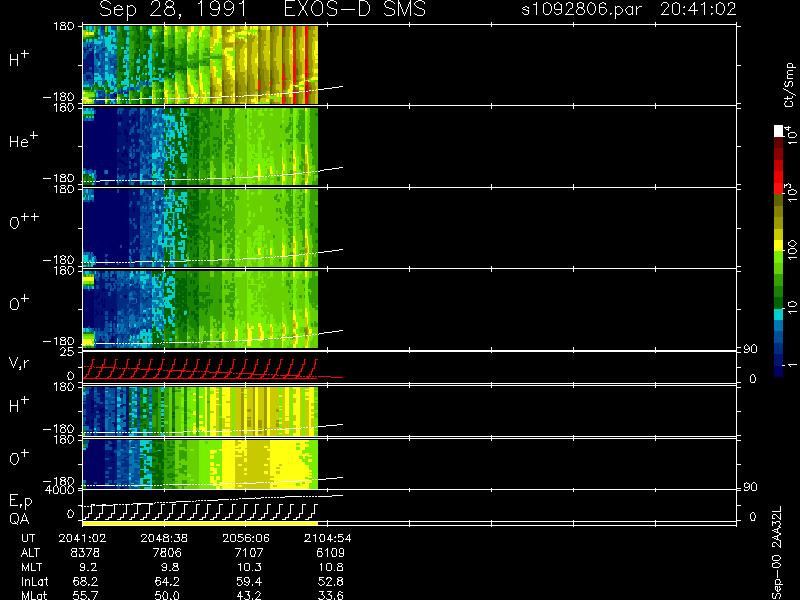Click MLT value '10.8'
The width and height of the screenshot is (800, 600).
331,567
